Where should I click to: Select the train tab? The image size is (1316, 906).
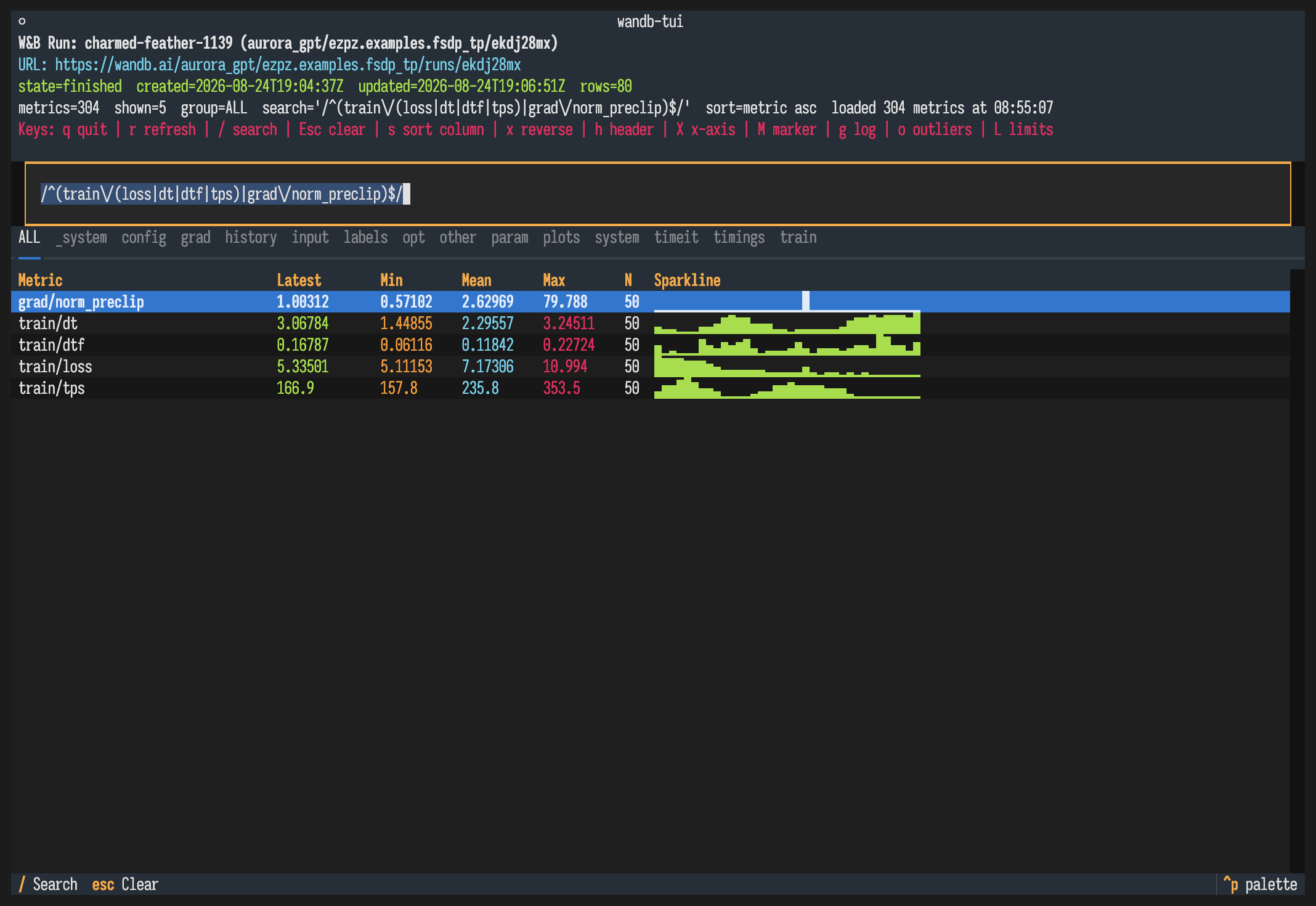798,237
